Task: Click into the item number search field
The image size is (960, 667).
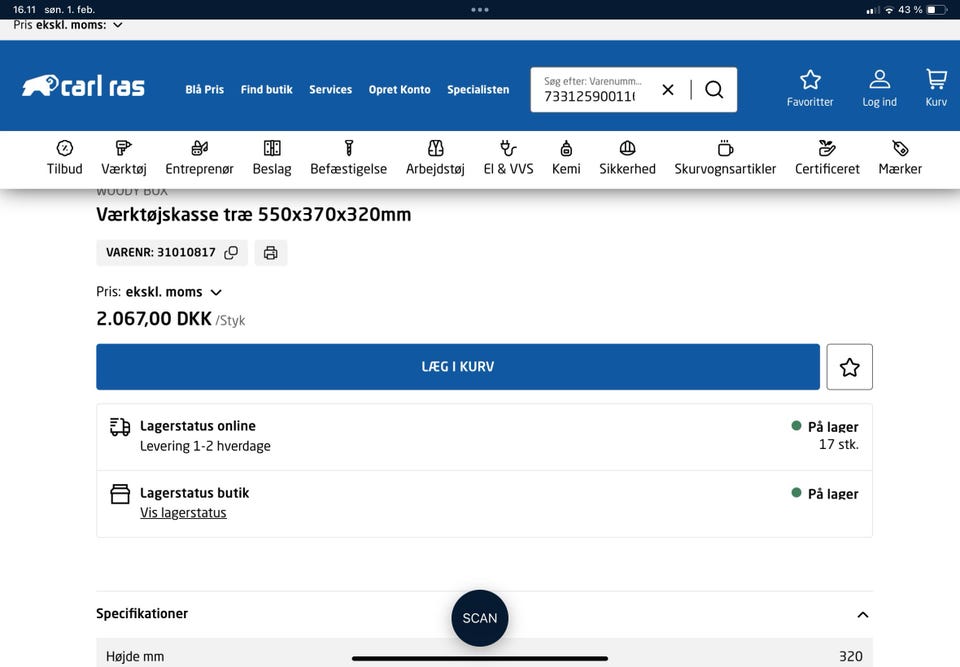Action: point(592,96)
